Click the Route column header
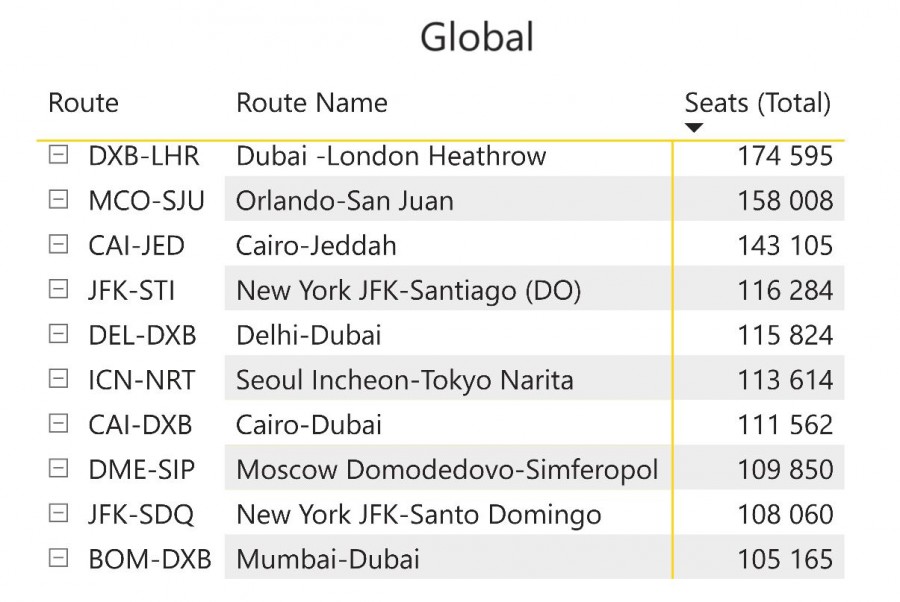This screenshot has height=602, width=900. pos(83,102)
